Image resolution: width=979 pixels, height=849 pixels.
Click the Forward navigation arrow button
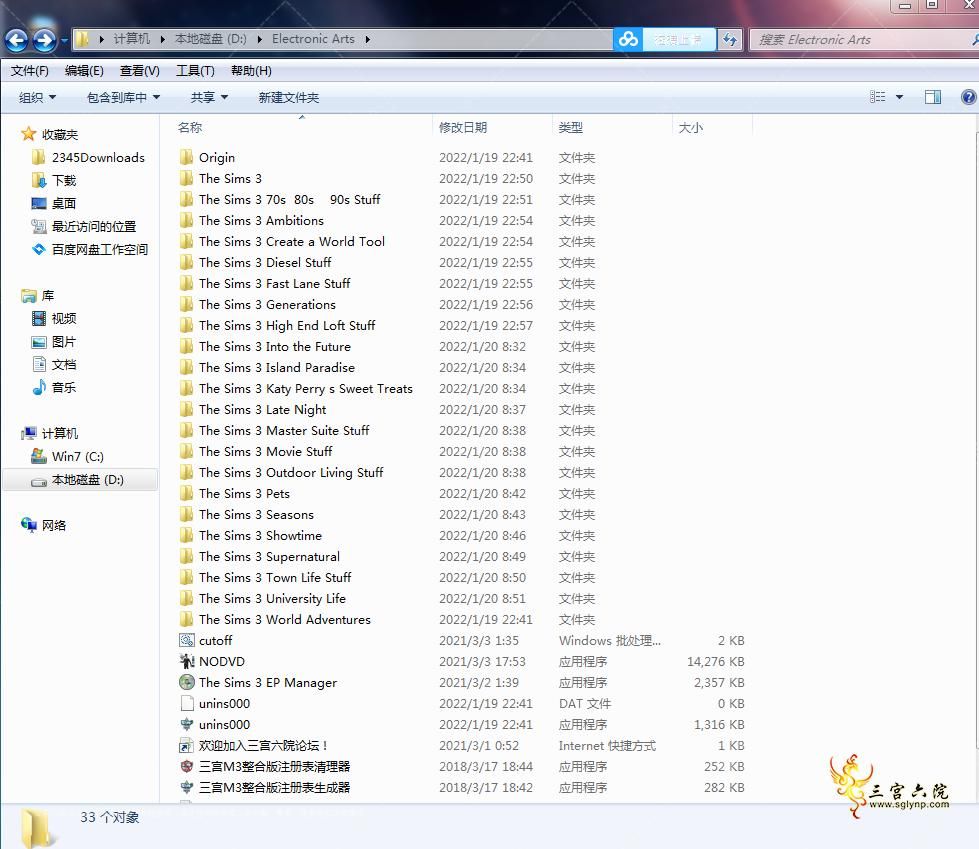(44, 41)
